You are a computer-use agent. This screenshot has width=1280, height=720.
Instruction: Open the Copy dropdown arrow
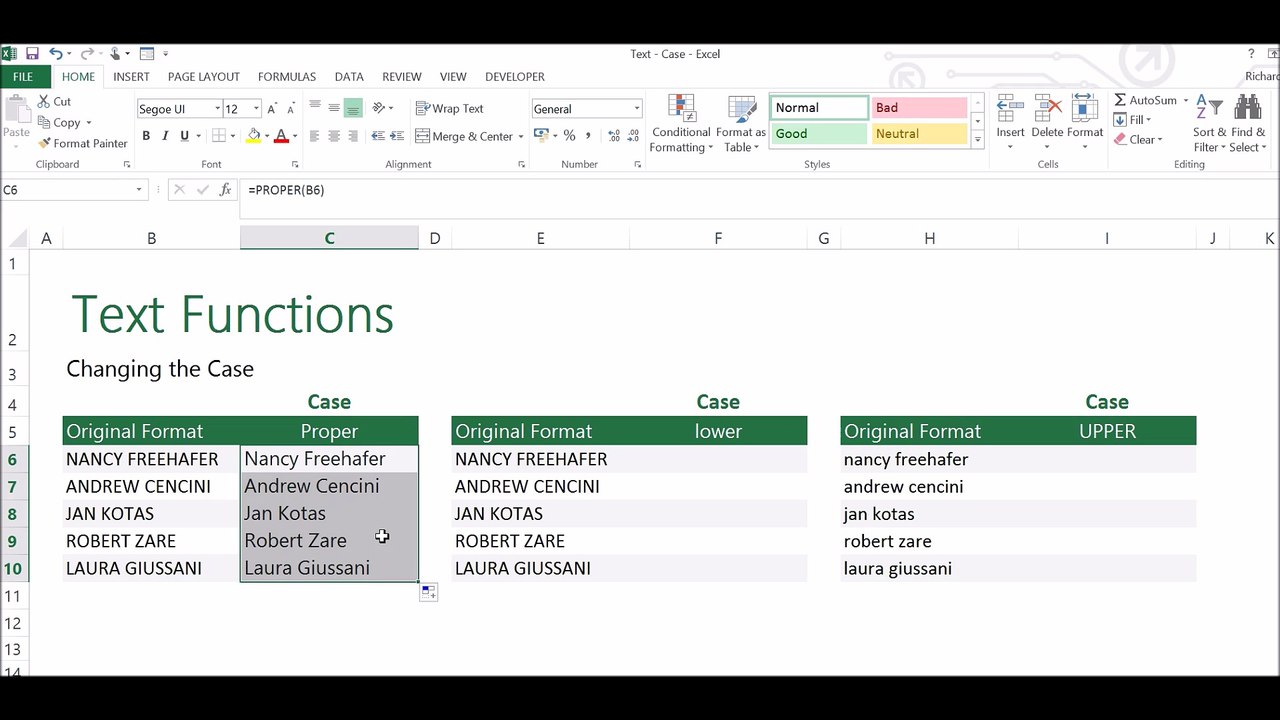click(x=88, y=123)
